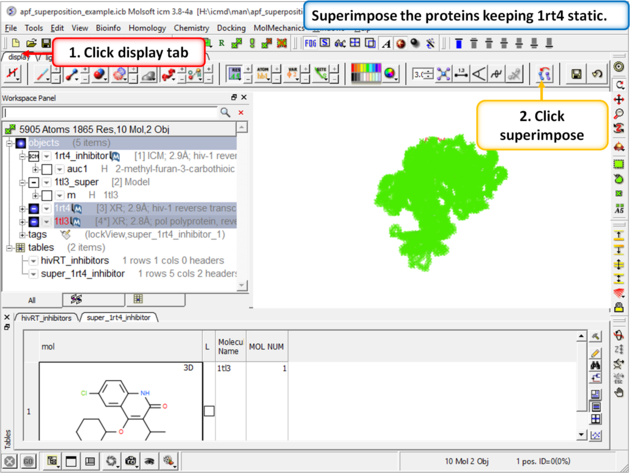Collapse the objects tree node
Image resolution: width=630 pixels, height=473 pixels.
[9, 143]
